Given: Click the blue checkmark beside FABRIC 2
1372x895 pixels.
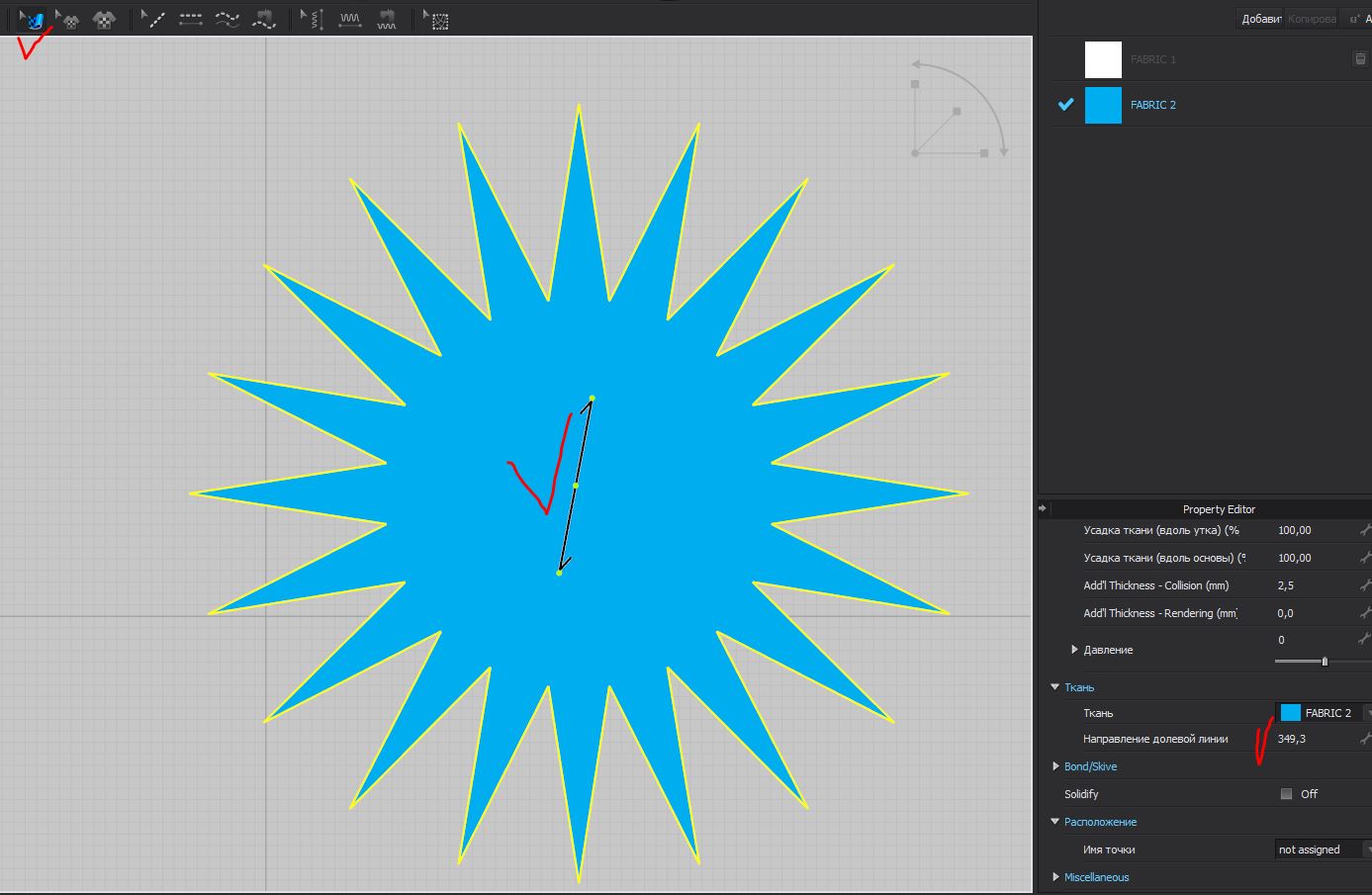Looking at the screenshot, I should [x=1065, y=104].
